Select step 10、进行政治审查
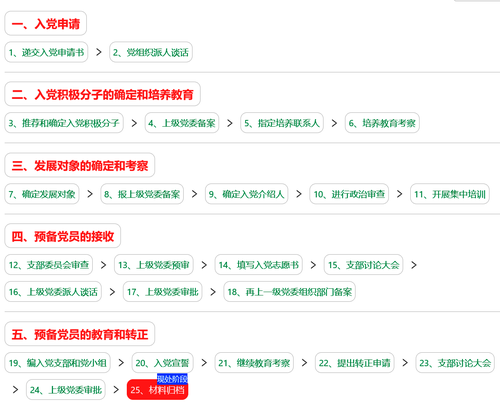Screen dimensions: 500x407 pos(349,194)
